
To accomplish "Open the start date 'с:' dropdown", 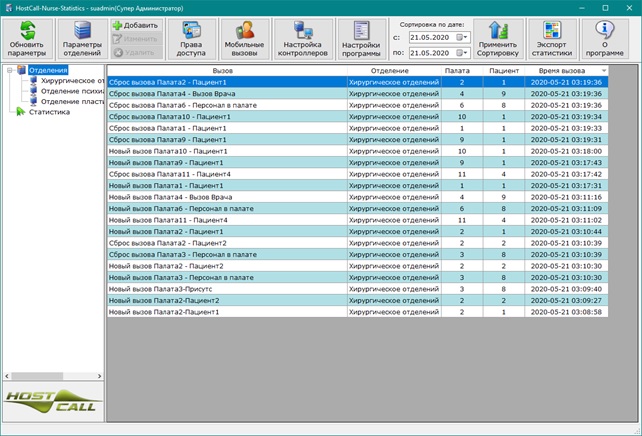I will [463, 37].
